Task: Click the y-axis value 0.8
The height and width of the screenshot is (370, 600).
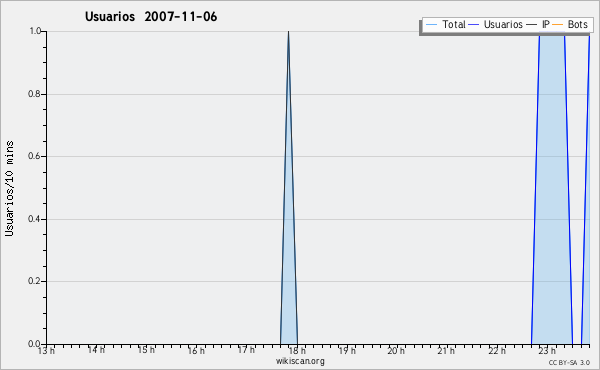Action: [x=34, y=94]
